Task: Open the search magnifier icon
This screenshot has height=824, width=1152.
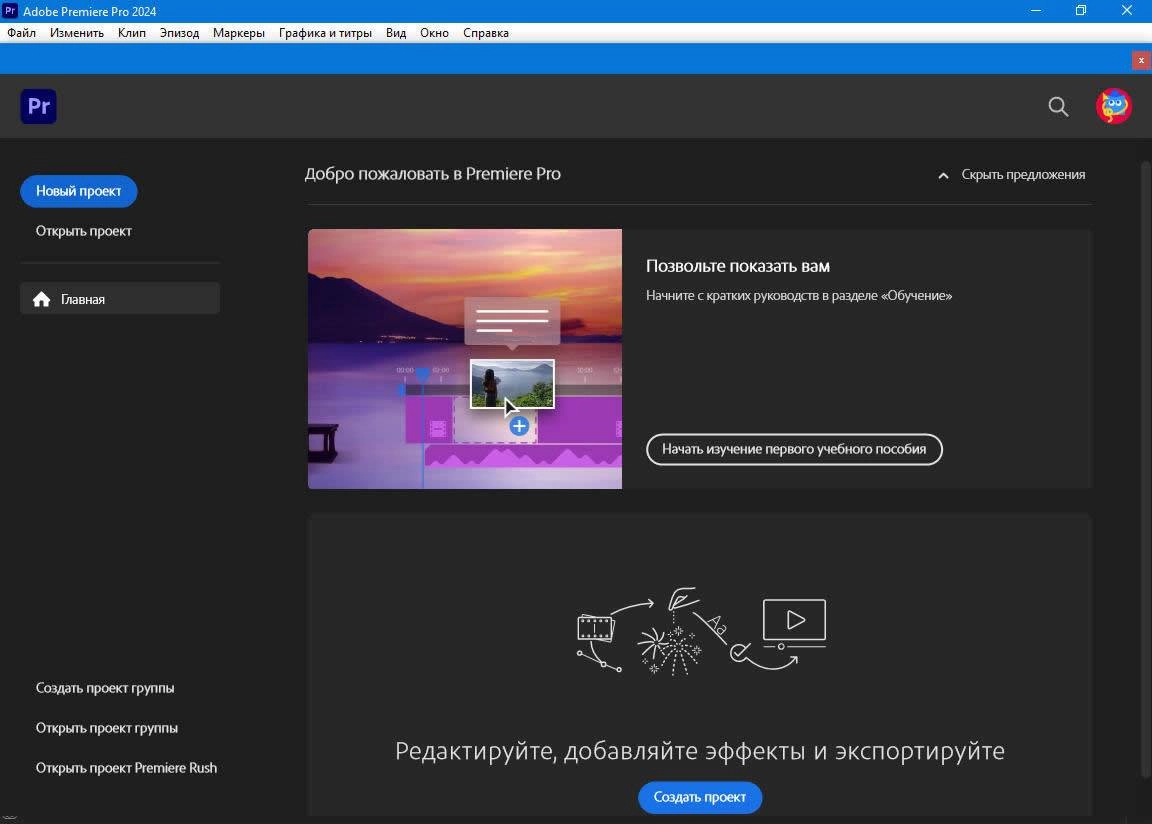Action: tap(1058, 106)
